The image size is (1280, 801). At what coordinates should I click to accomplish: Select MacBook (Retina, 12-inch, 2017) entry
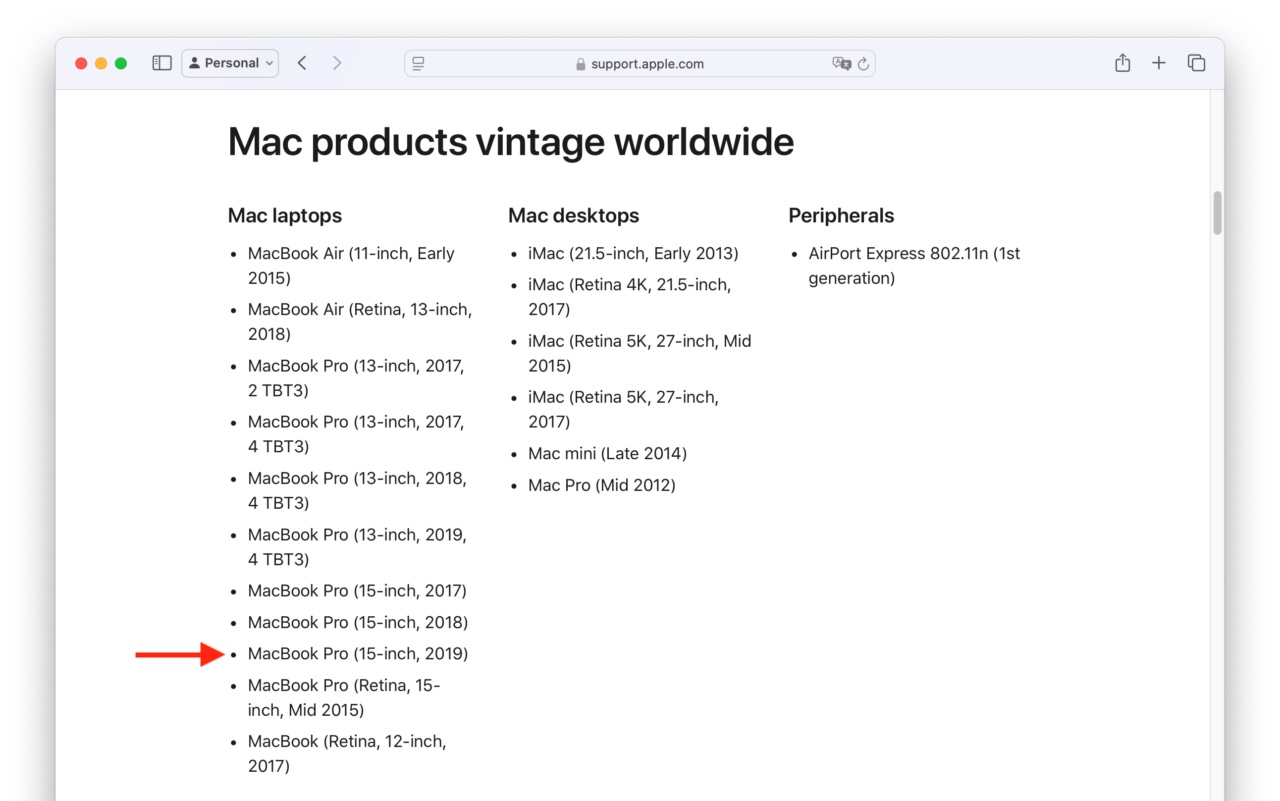click(347, 754)
